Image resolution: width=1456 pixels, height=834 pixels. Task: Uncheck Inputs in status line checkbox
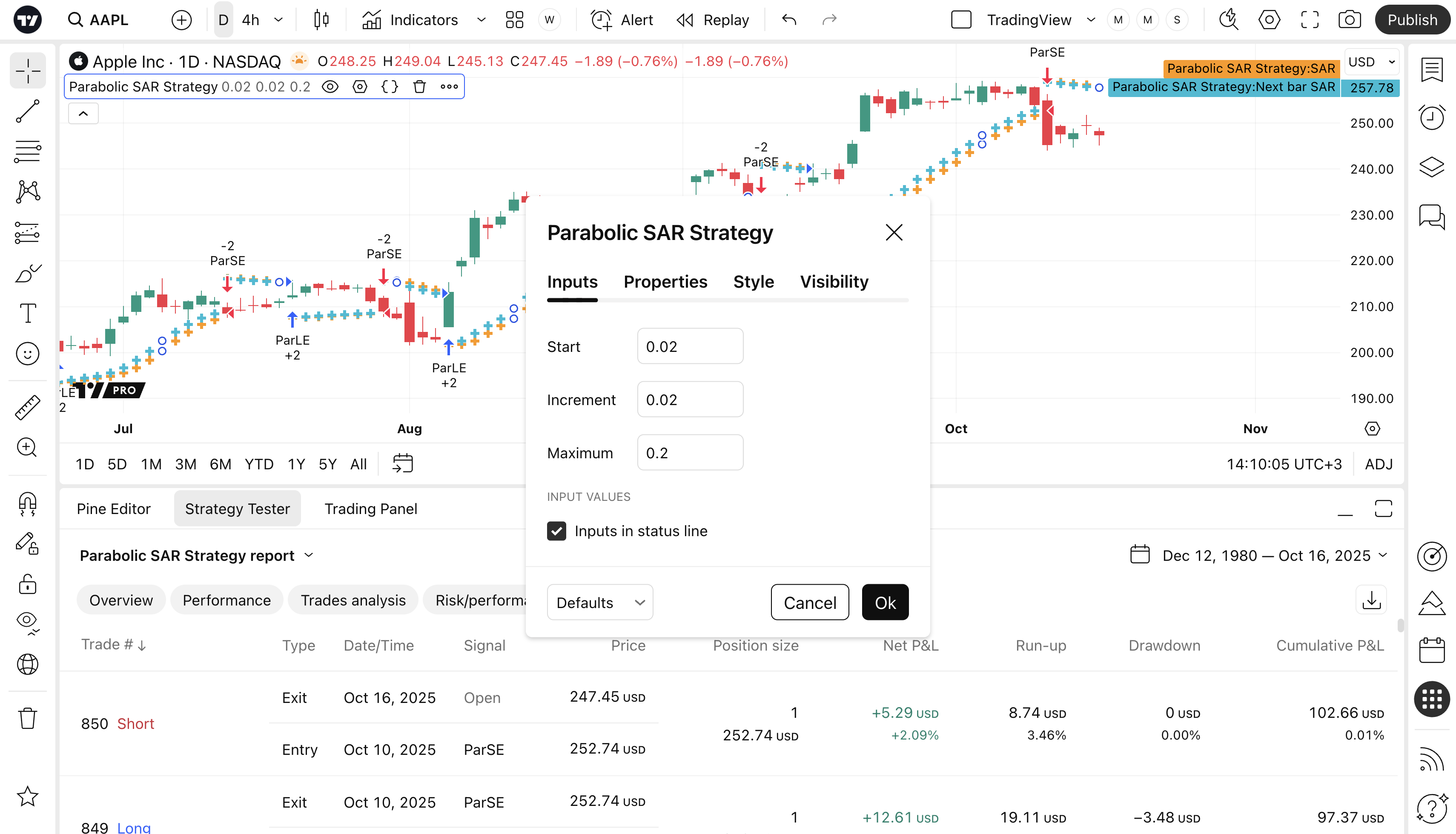tap(556, 531)
